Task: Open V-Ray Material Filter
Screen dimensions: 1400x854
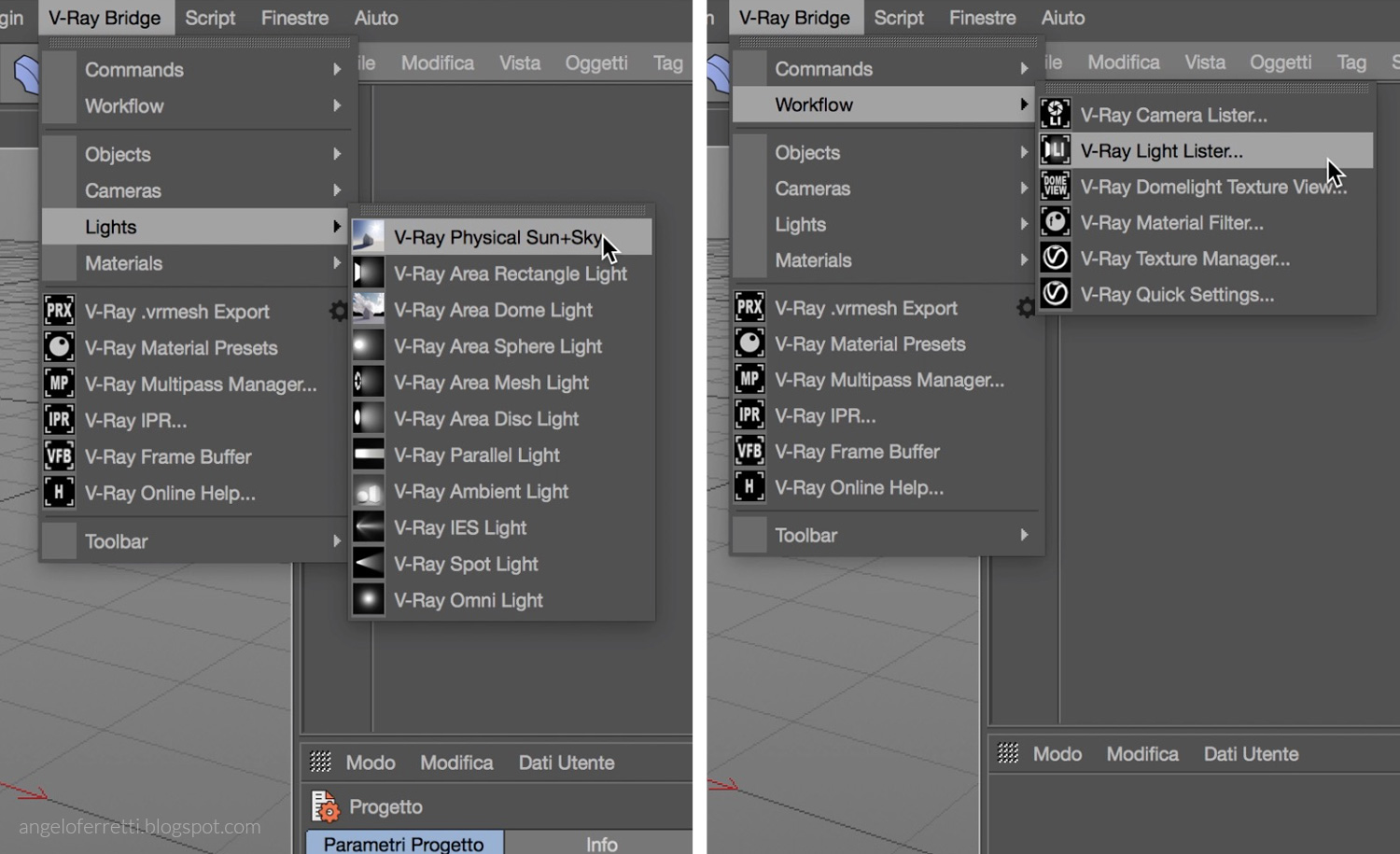Action: click(x=1206, y=222)
